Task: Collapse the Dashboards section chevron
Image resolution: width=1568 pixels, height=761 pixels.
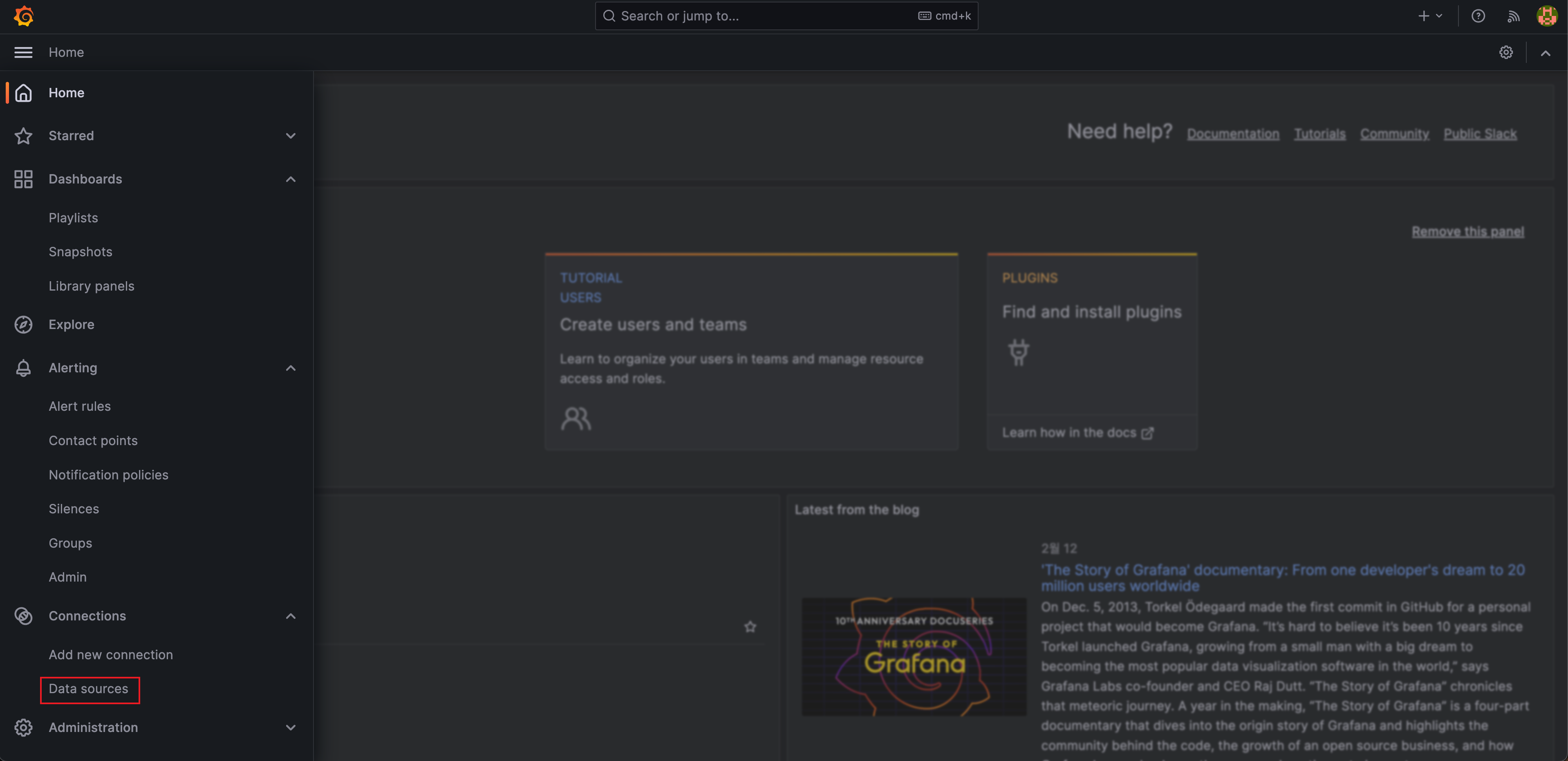Action: [291, 179]
